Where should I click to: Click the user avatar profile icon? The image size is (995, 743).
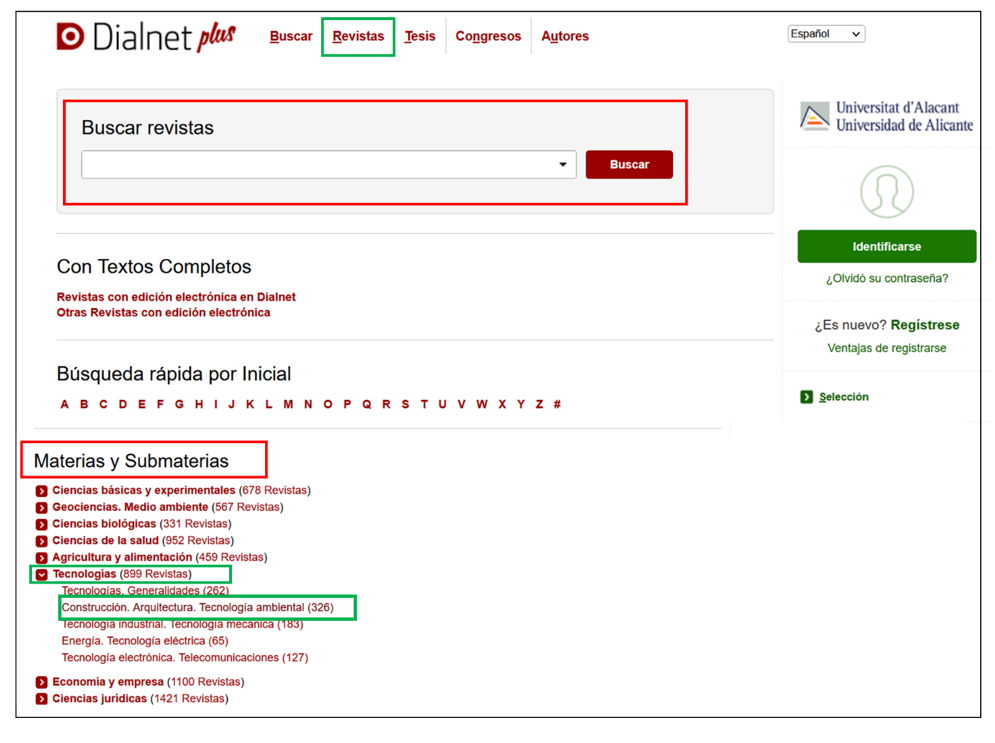pyautogui.click(x=886, y=191)
